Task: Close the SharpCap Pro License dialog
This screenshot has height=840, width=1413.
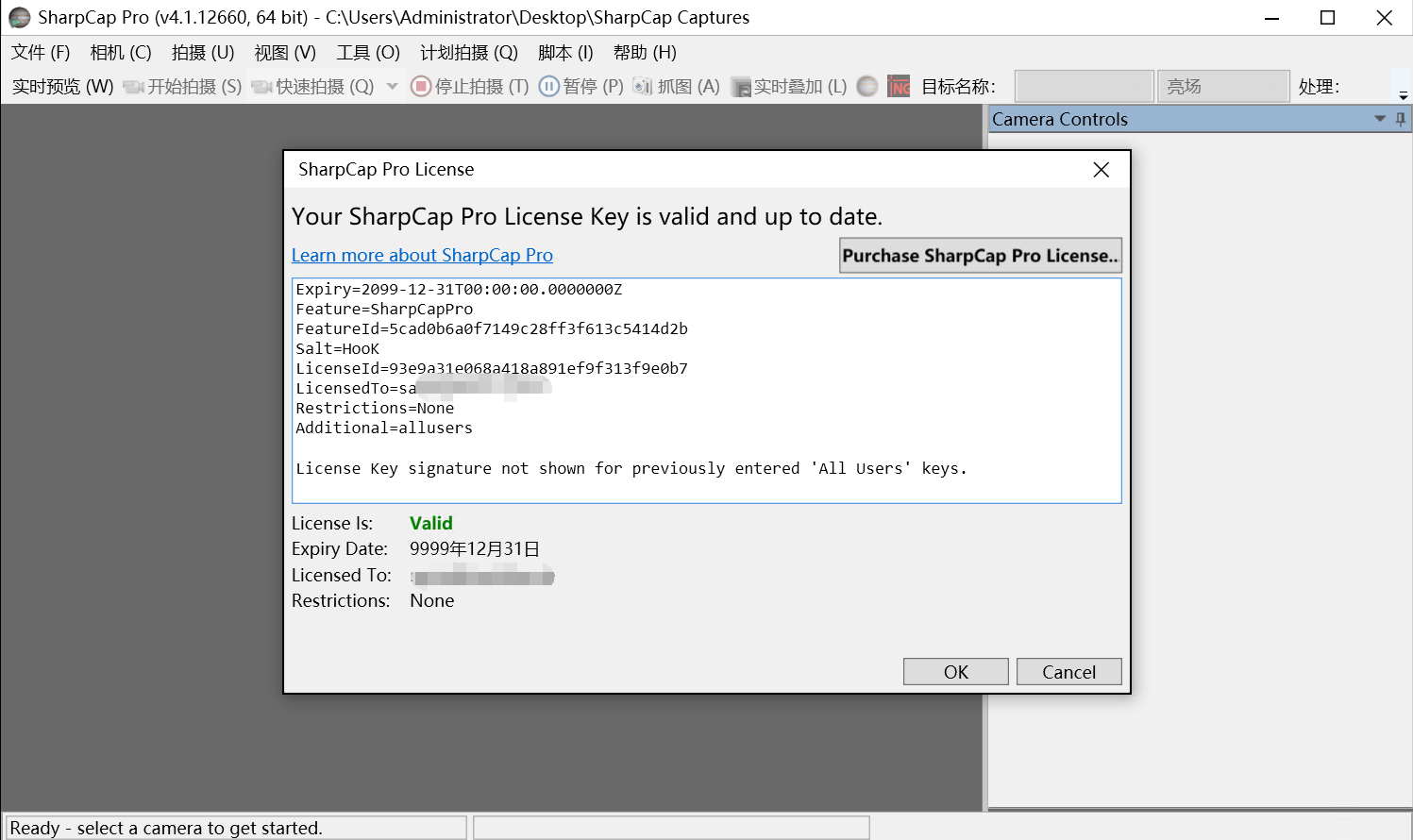Action: coord(1101,170)
